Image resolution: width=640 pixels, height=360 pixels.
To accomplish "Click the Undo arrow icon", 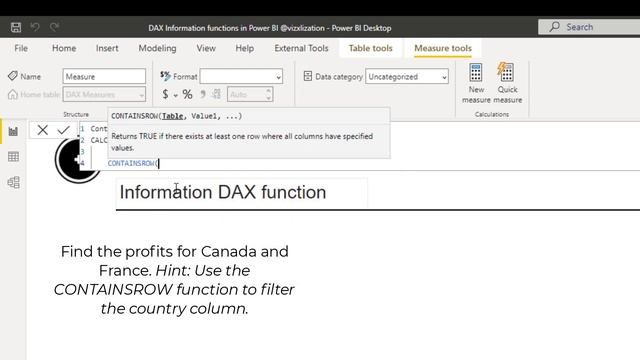I will pyautogui.click(x=35, y=27).
